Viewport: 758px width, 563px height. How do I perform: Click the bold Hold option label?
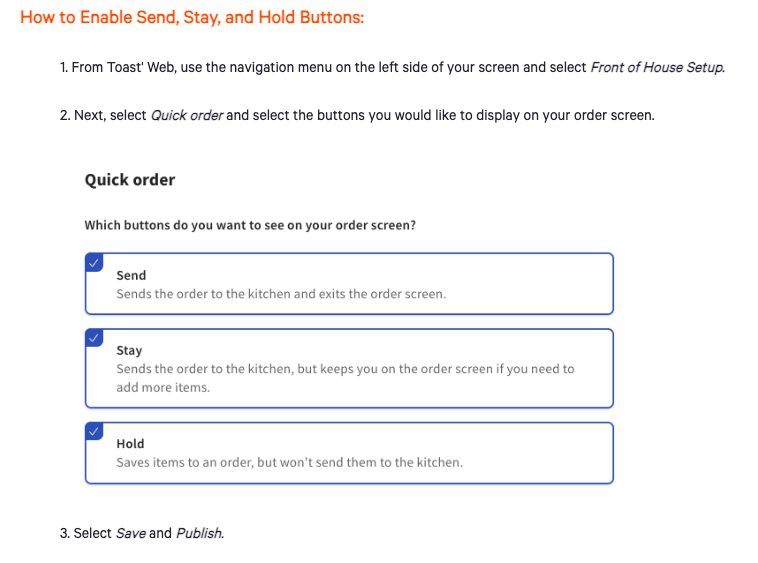click(130, 444)
